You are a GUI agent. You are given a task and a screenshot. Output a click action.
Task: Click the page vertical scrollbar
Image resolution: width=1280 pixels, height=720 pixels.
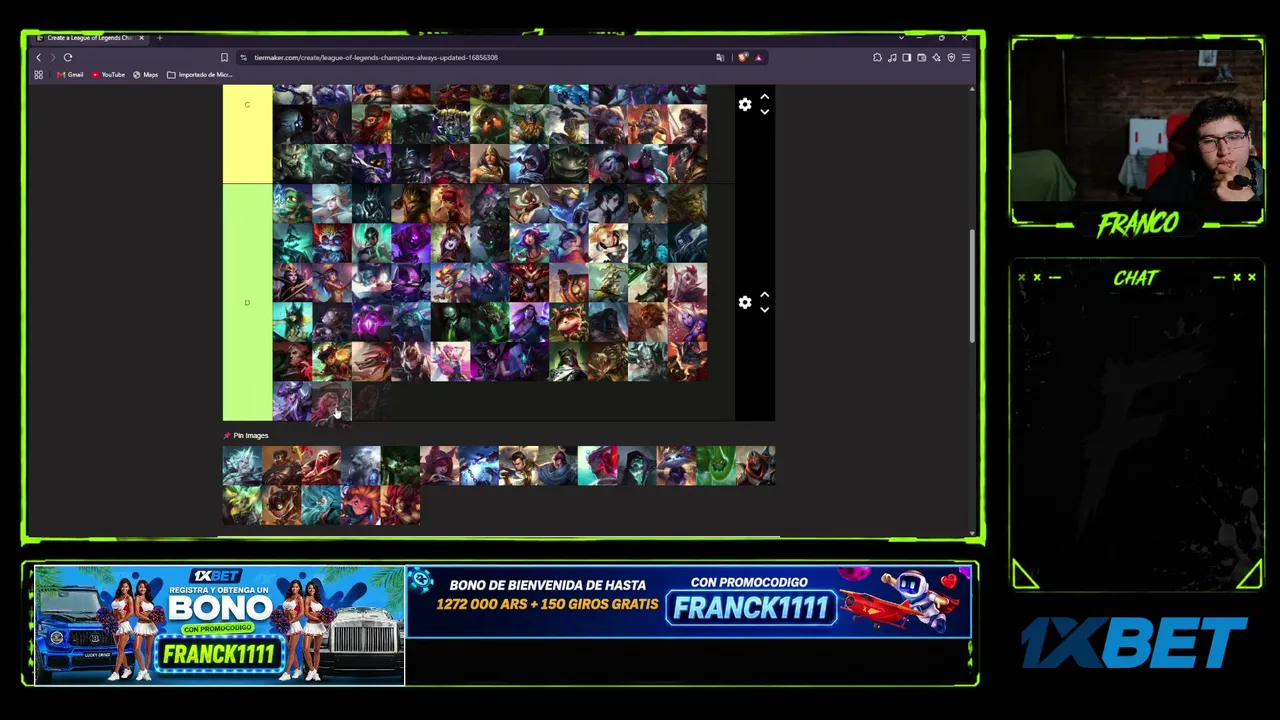click(x=972, y=285)
